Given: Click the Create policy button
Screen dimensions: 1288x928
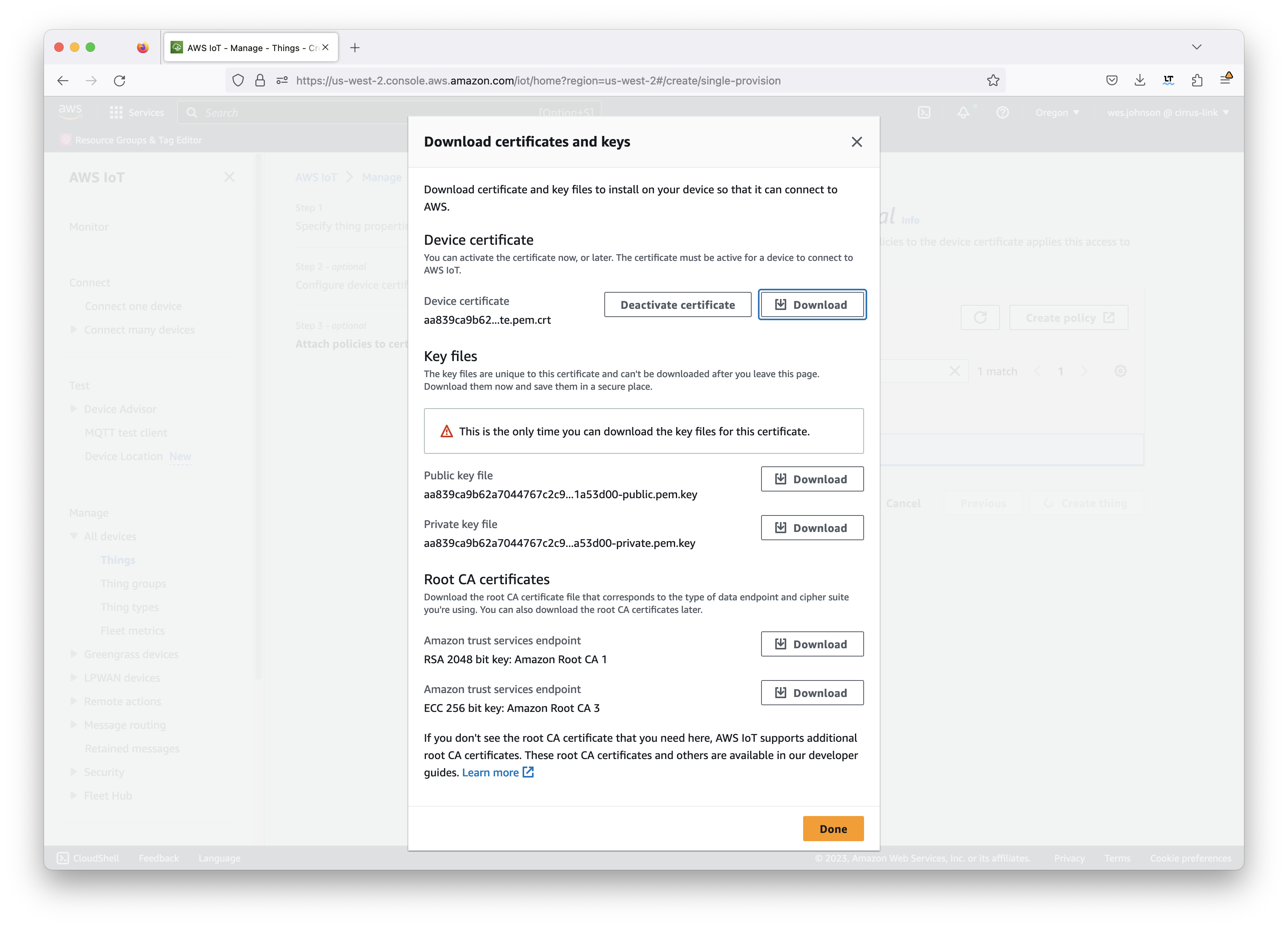Looking at the screenshot, I should coord(1068,317).
